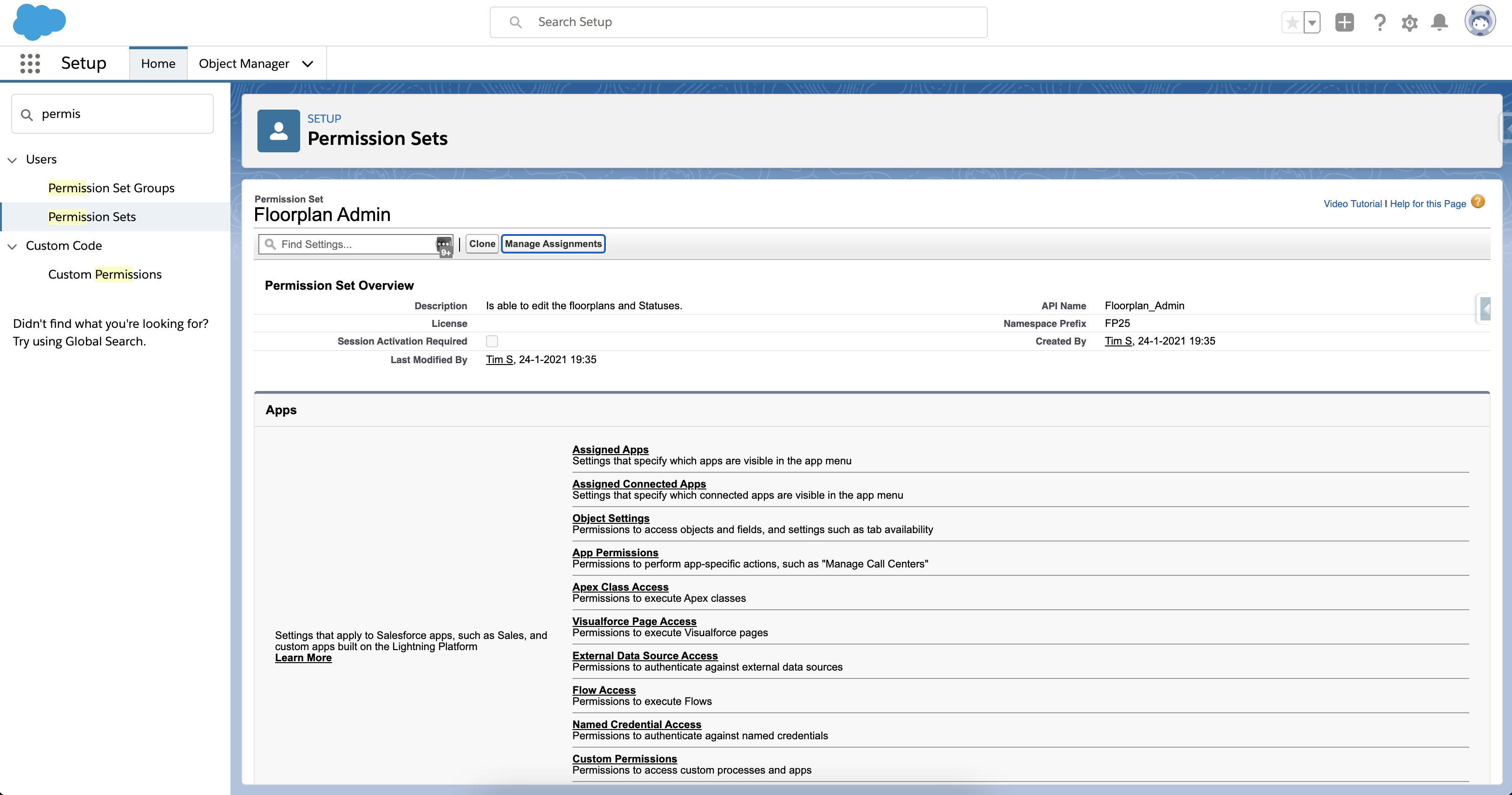
Task: Enable Session Activation Required
Action: click(x=493, y=341)
